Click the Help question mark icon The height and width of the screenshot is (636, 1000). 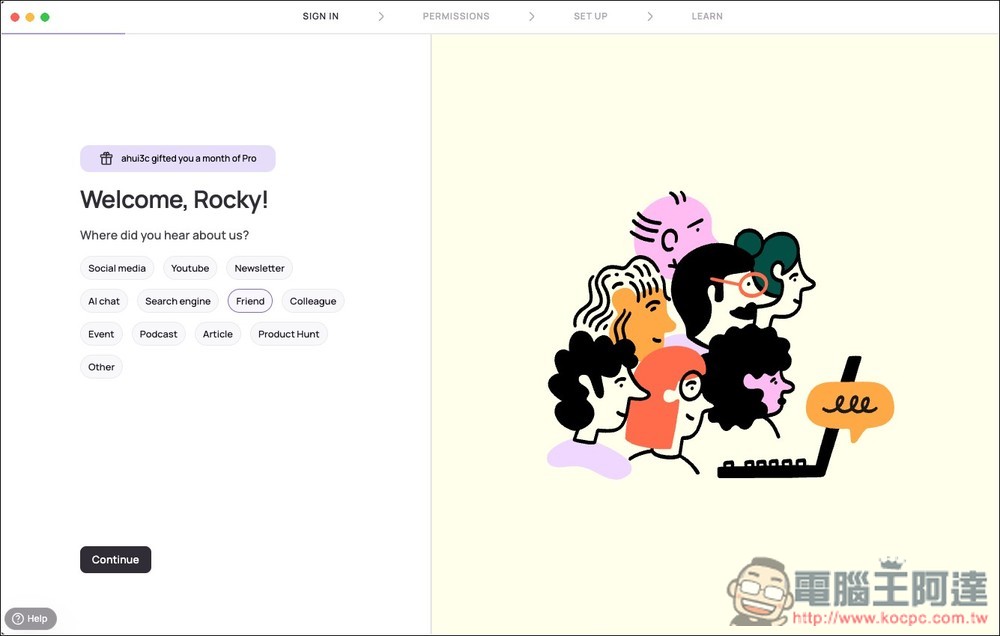pyautogui.click(x=18, y=619)
